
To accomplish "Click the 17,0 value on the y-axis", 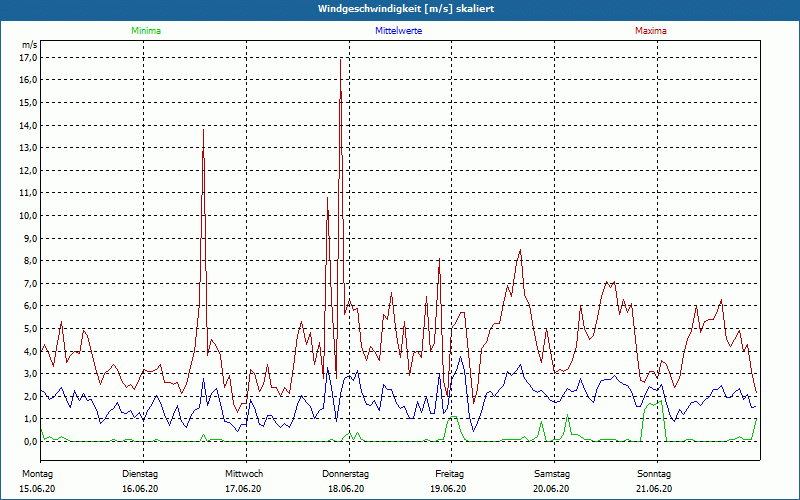I will click(x=29, y=58).
